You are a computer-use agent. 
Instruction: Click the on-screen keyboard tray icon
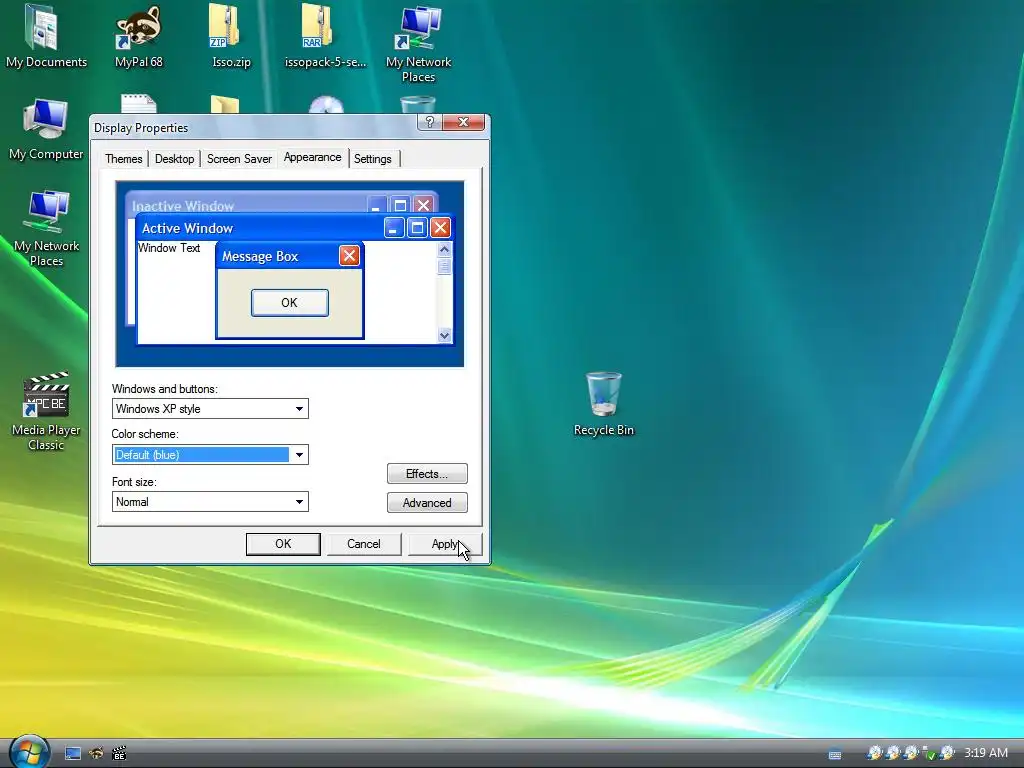point(835,754)
